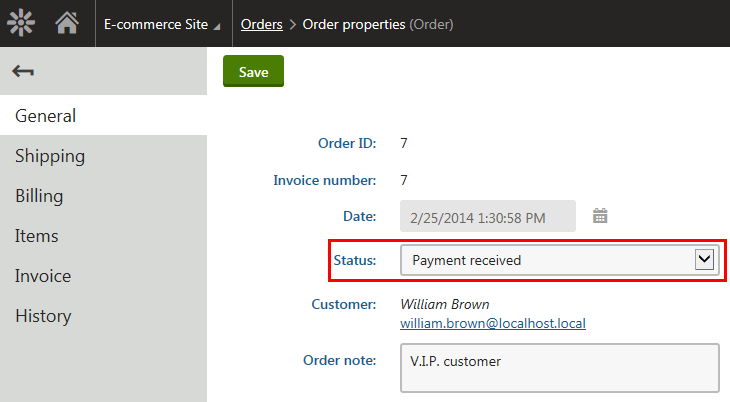The width and height of the screenshot is (730, 402).
Task: Show the order History tab
Action: pyautogui.click(x=103, y=316)
